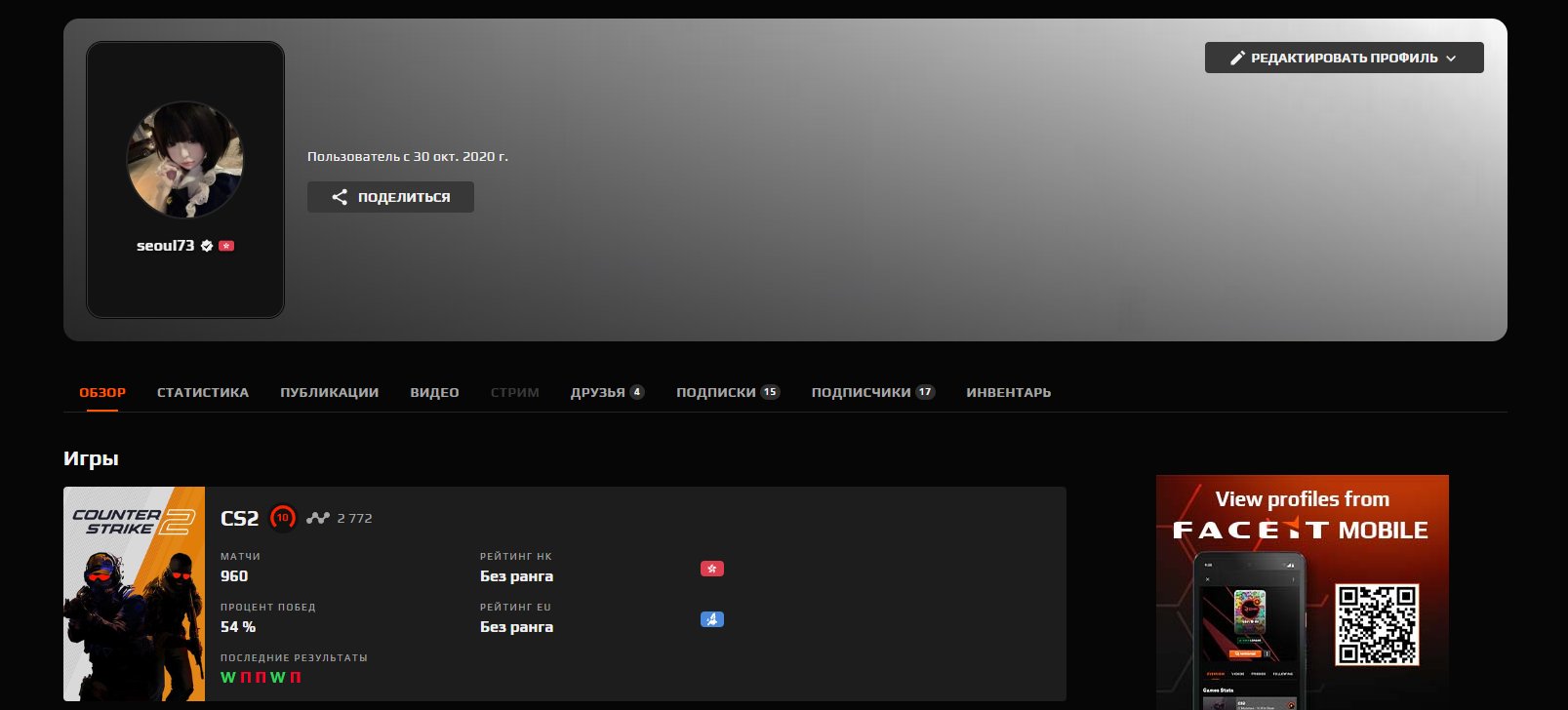
Task: Open the Видео tab
Action: pos(434,392)
